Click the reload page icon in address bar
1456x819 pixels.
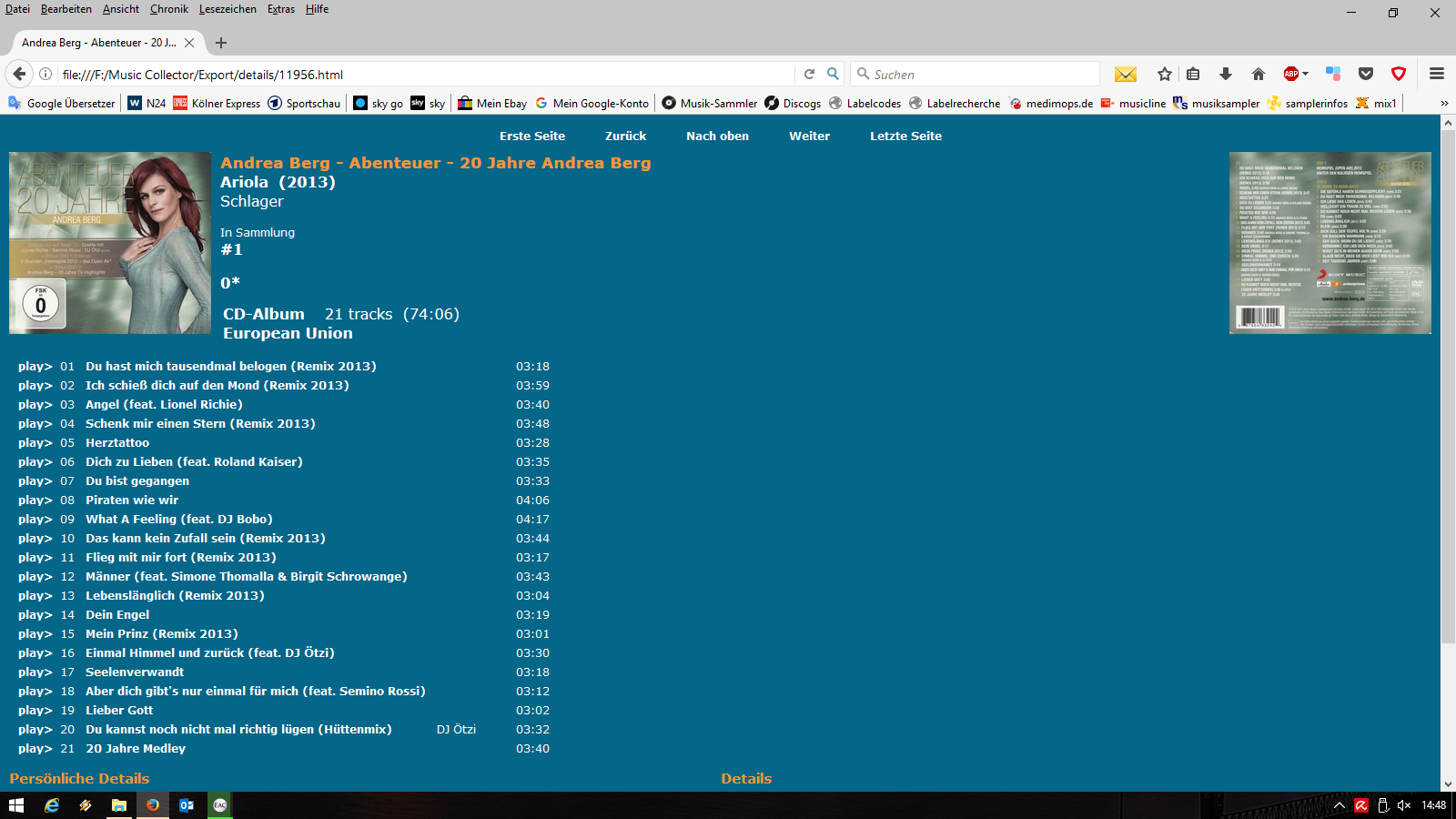[x=809, y=75]
